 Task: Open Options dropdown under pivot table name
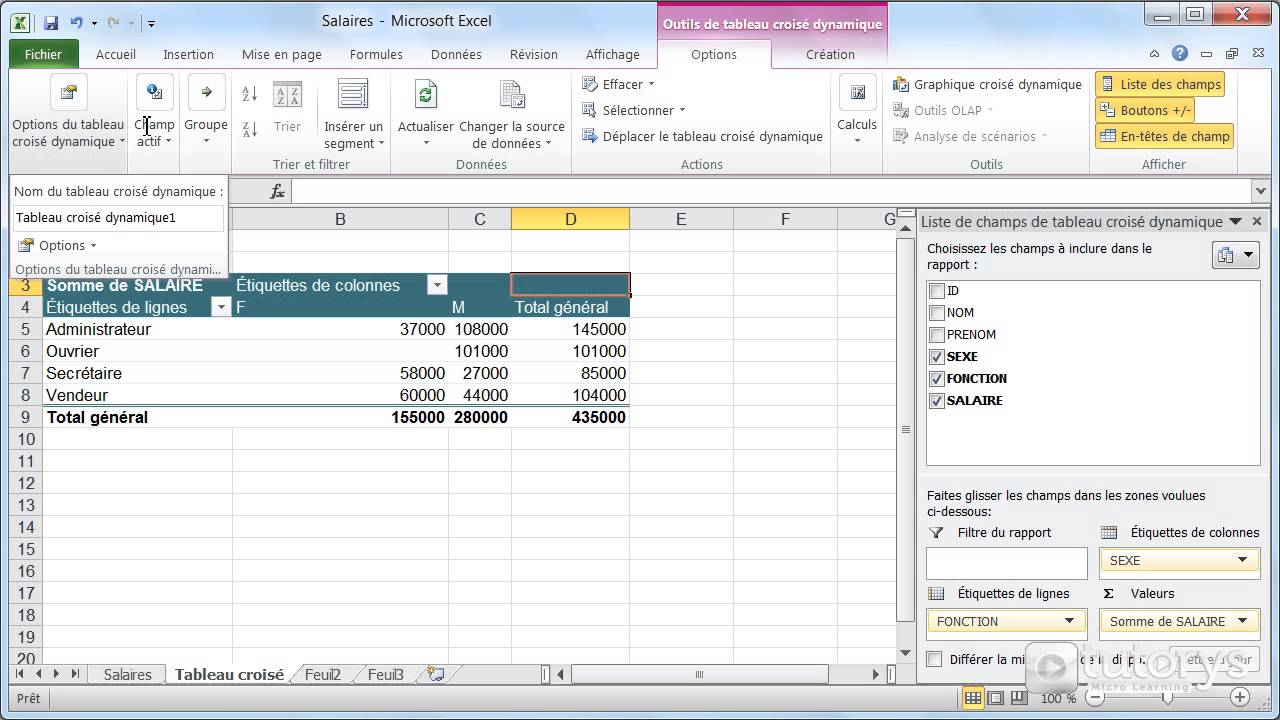click(57, 245)
